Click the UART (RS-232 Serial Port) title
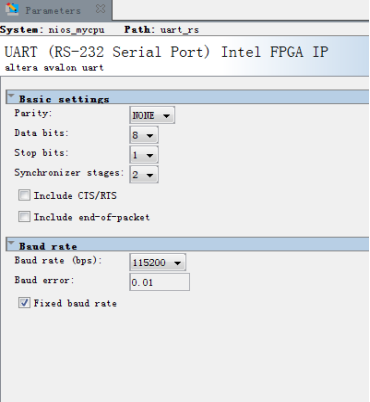370x402 pixels. pyautogui.click(x=166, y=52)
